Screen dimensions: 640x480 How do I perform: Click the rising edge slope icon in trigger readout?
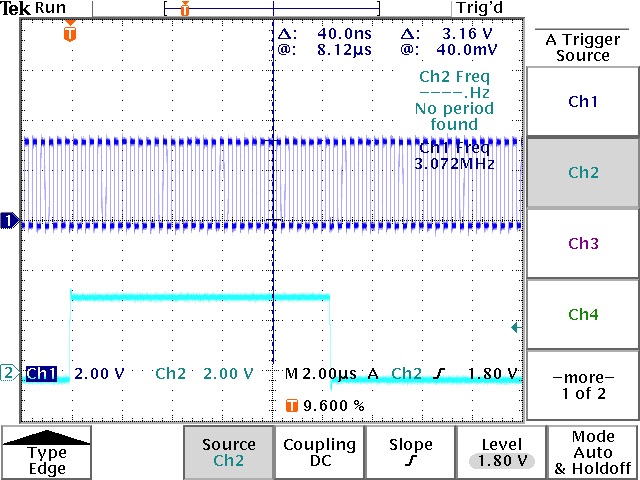439,373
